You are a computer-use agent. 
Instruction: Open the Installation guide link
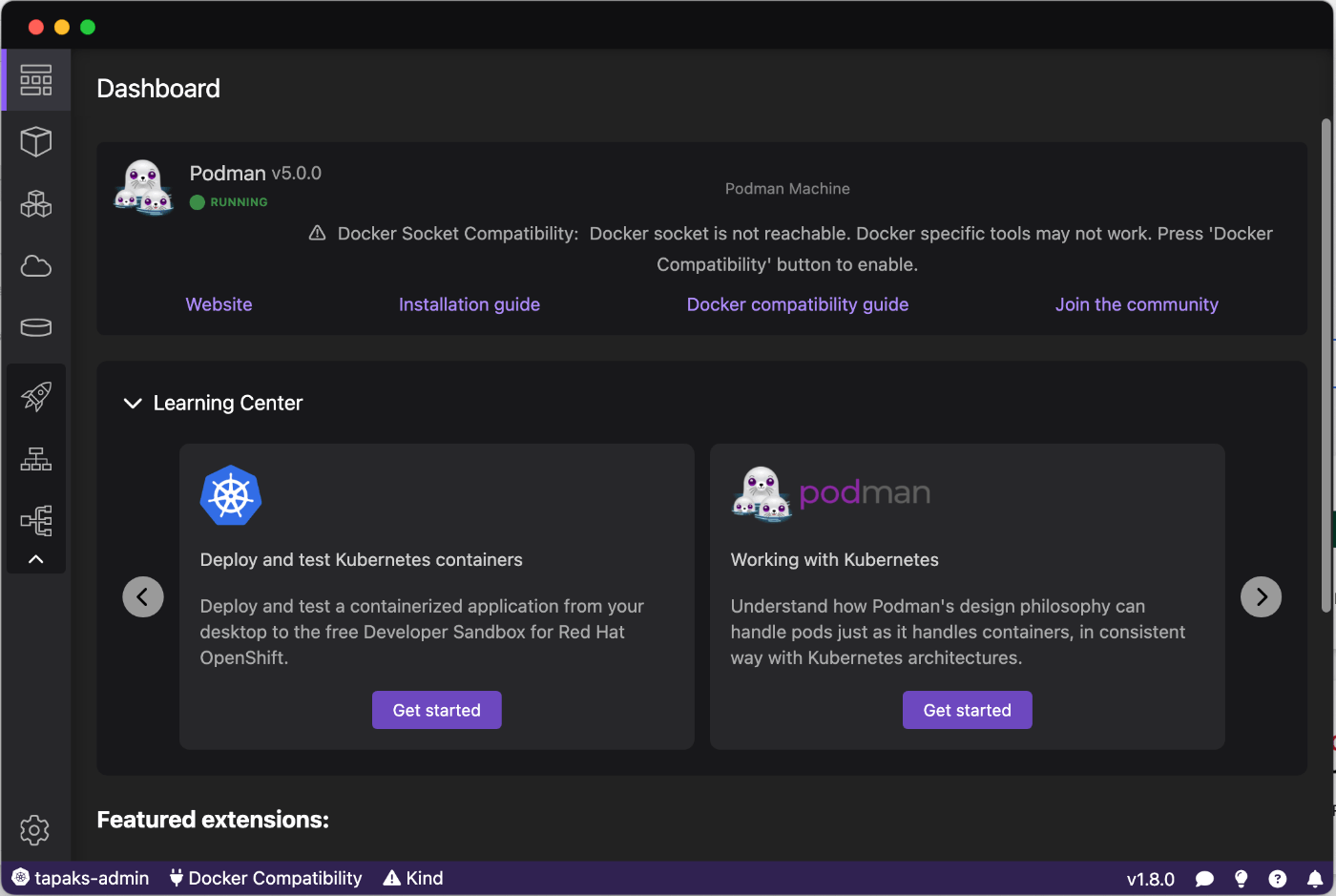[x=470, y=304]
